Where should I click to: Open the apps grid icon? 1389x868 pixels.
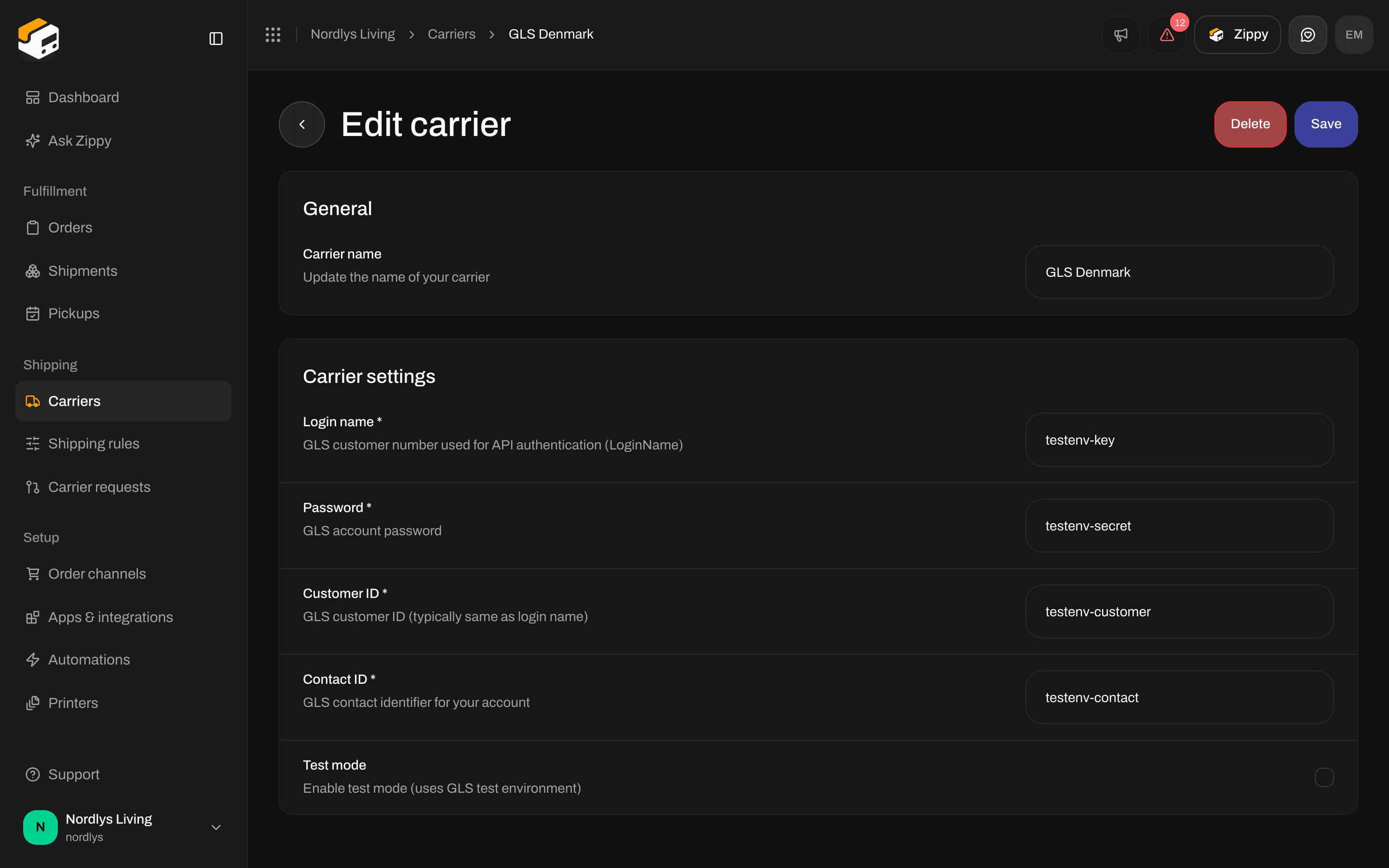coord(272,34)
